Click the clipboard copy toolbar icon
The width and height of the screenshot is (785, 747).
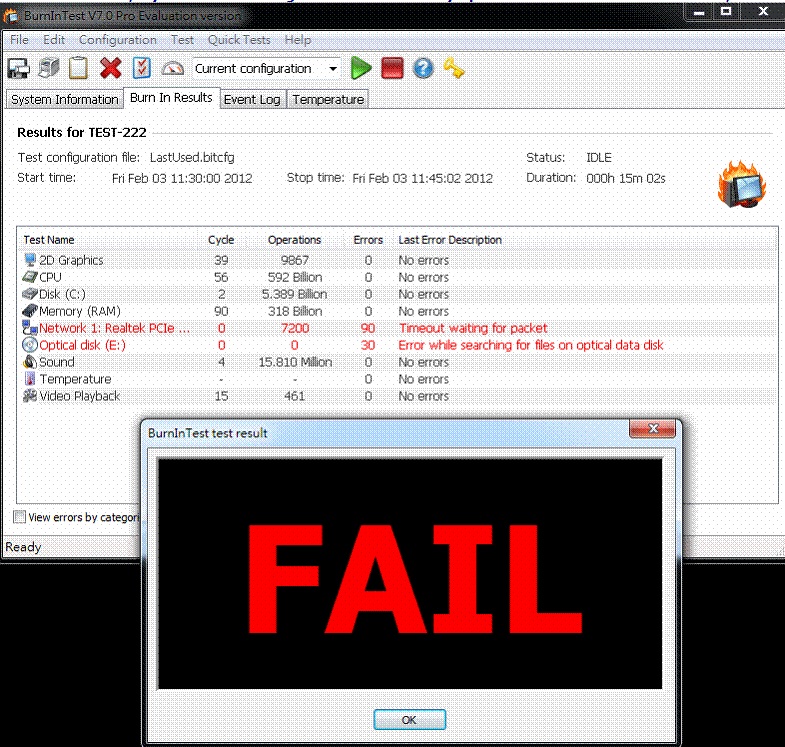(78, 68)
